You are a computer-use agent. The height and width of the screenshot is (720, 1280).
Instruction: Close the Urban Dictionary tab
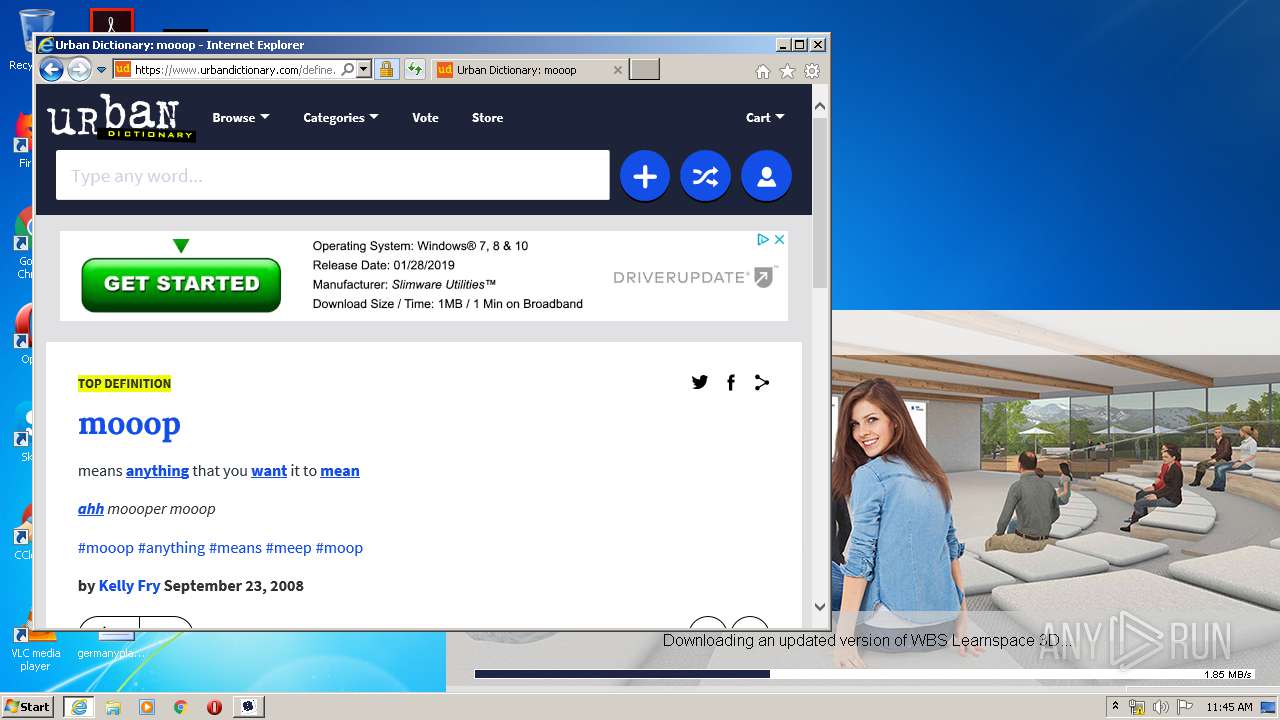click(x=618, y=70)
